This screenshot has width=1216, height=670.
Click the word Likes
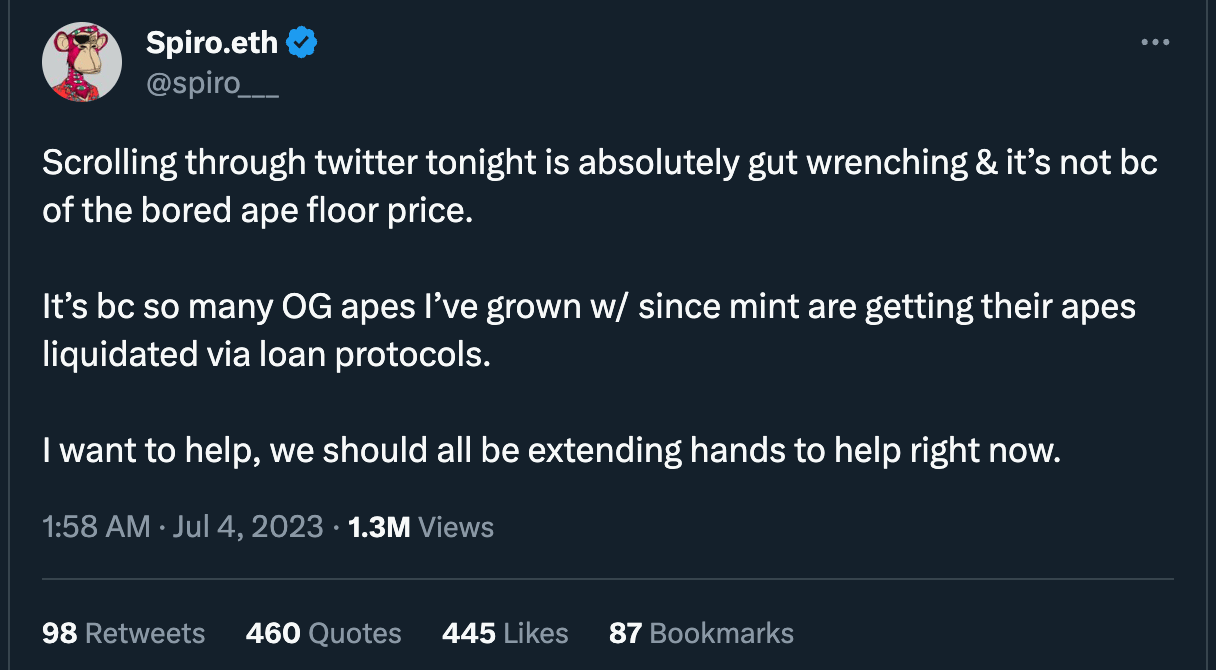536,633
